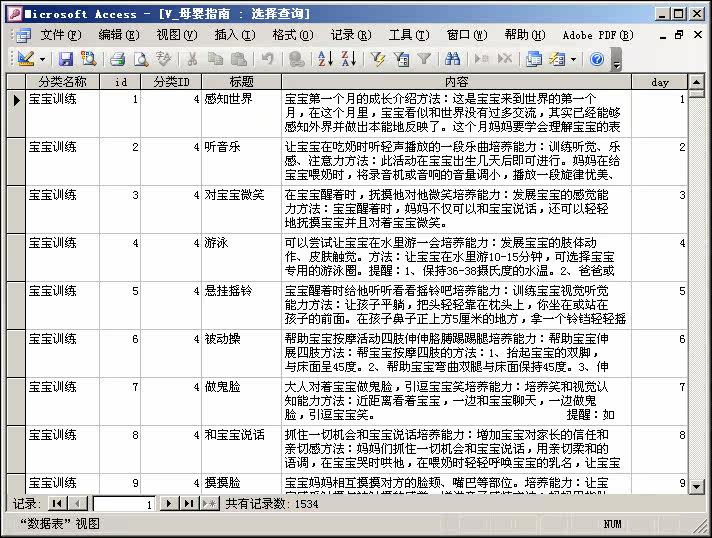Restore the inner query window
Screen dimensions: 712x538
[679, 35]
